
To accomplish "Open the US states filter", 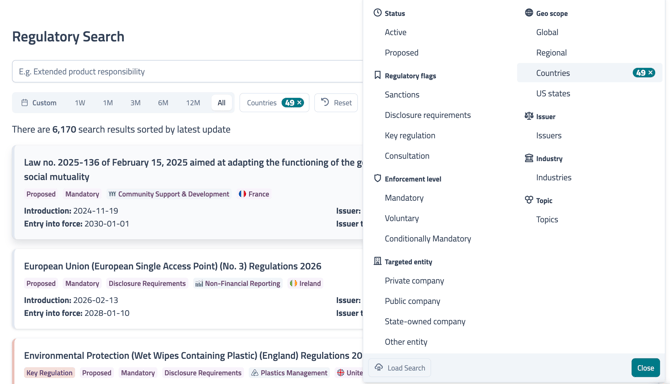I will click(x=553, y=94).
